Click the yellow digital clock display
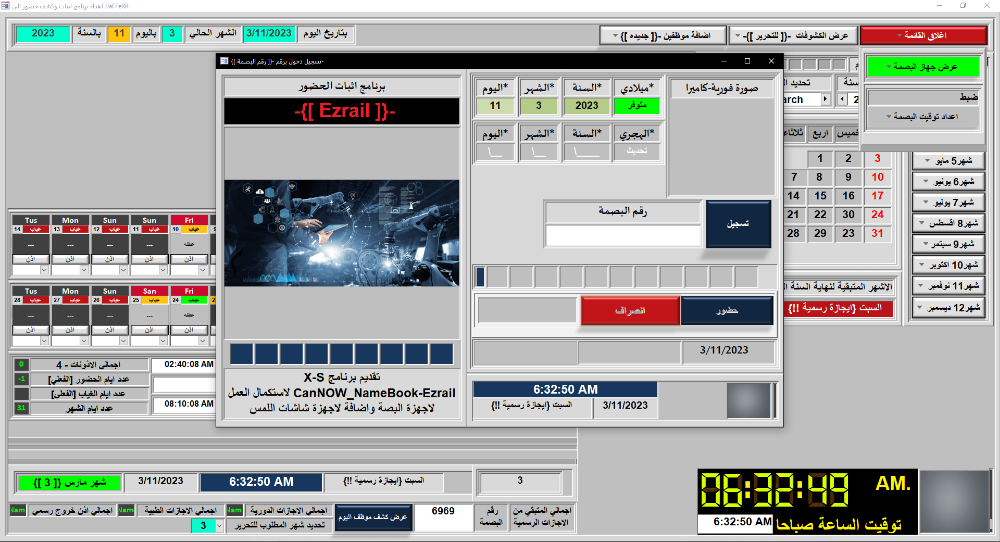The height and width of the screenshot is (542, 1000). [776, 491]
